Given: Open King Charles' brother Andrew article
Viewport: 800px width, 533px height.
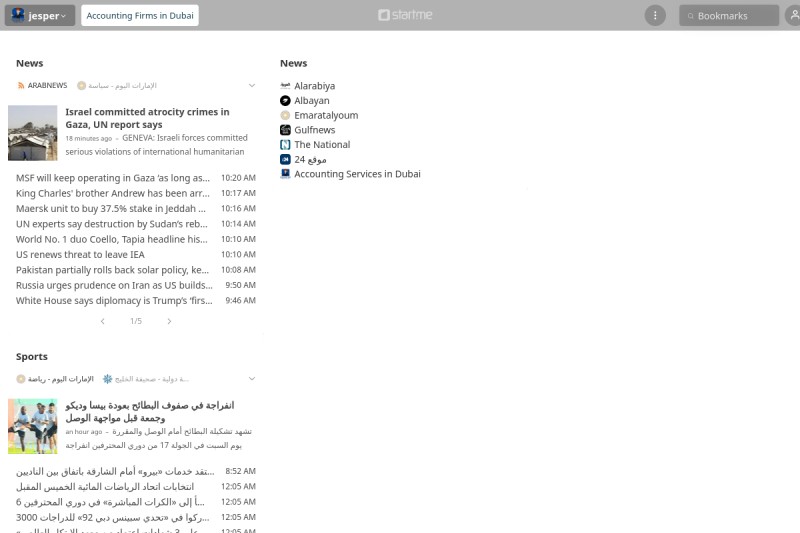Looking at the screenshot, I should pos(113,193).
